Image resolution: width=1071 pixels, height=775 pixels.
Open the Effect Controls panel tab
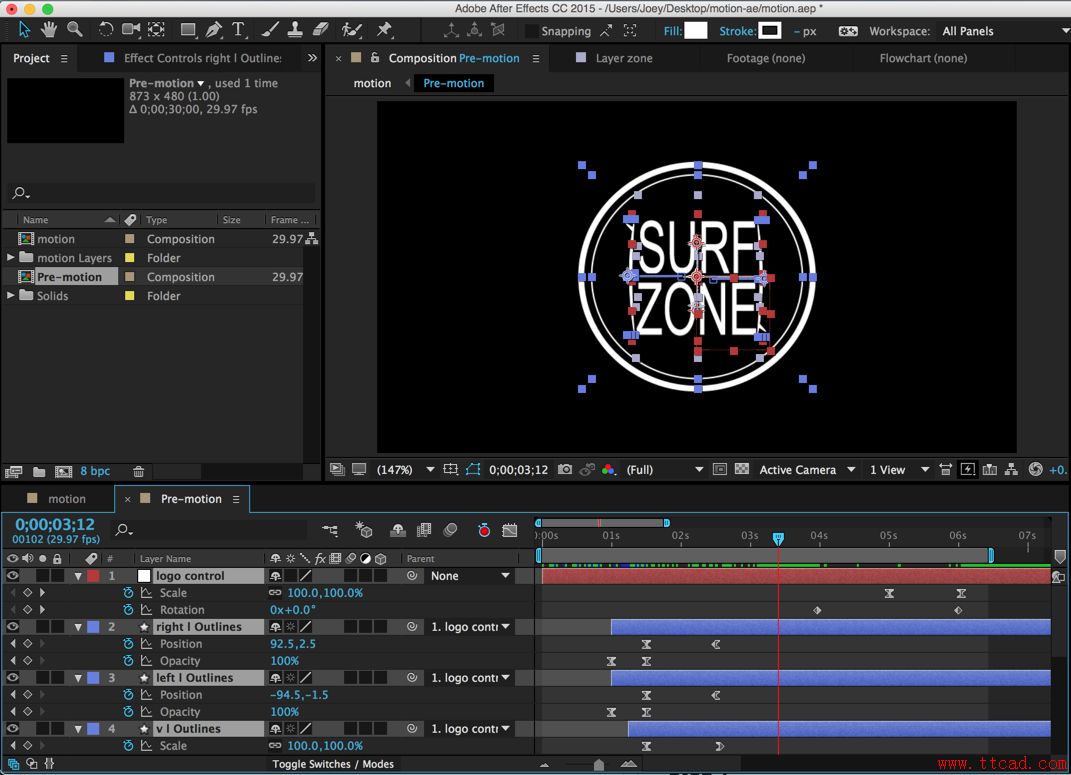click(x=202, y=58)
